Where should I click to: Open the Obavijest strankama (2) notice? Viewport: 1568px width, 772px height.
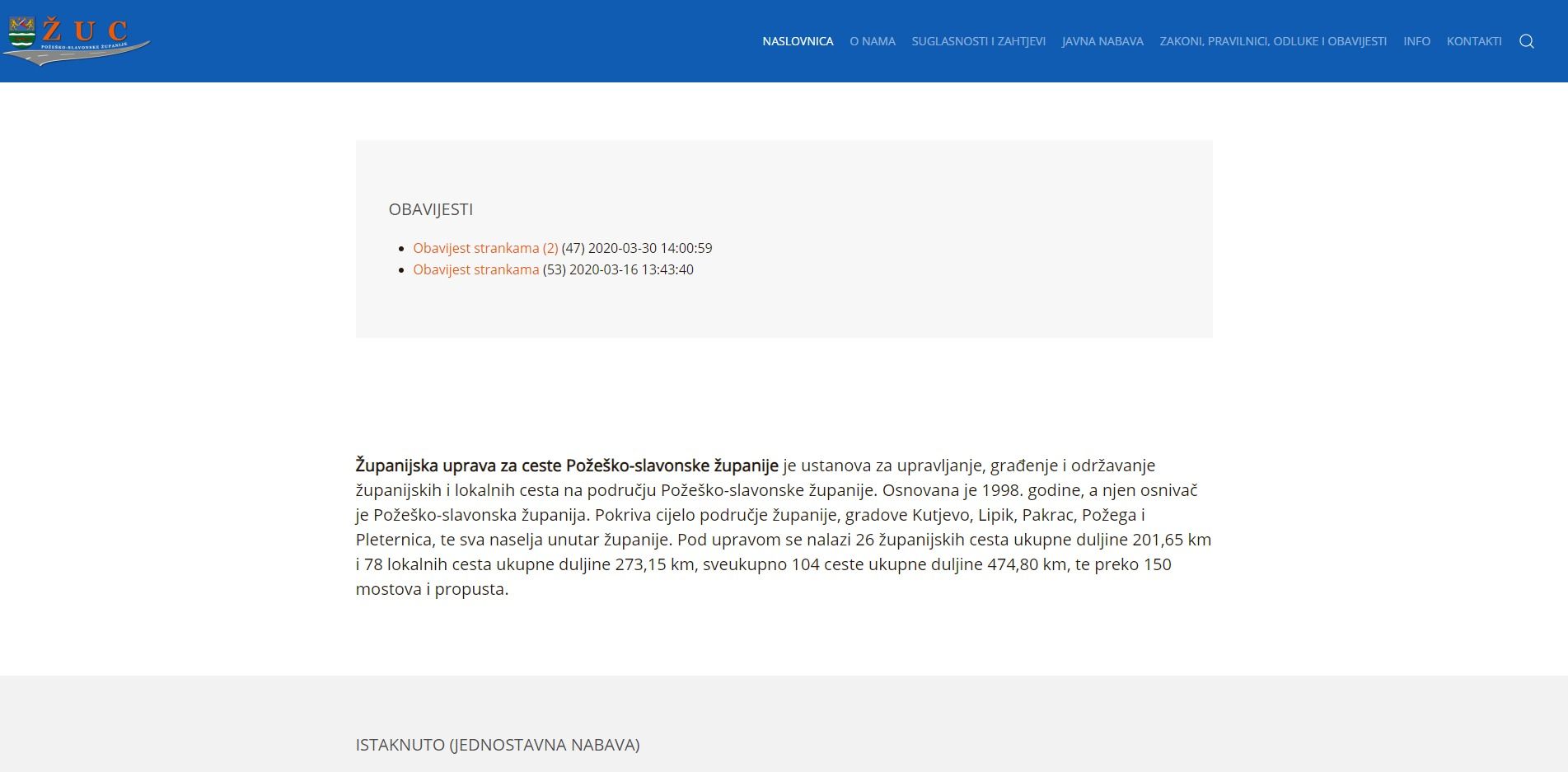click(485, 248)
